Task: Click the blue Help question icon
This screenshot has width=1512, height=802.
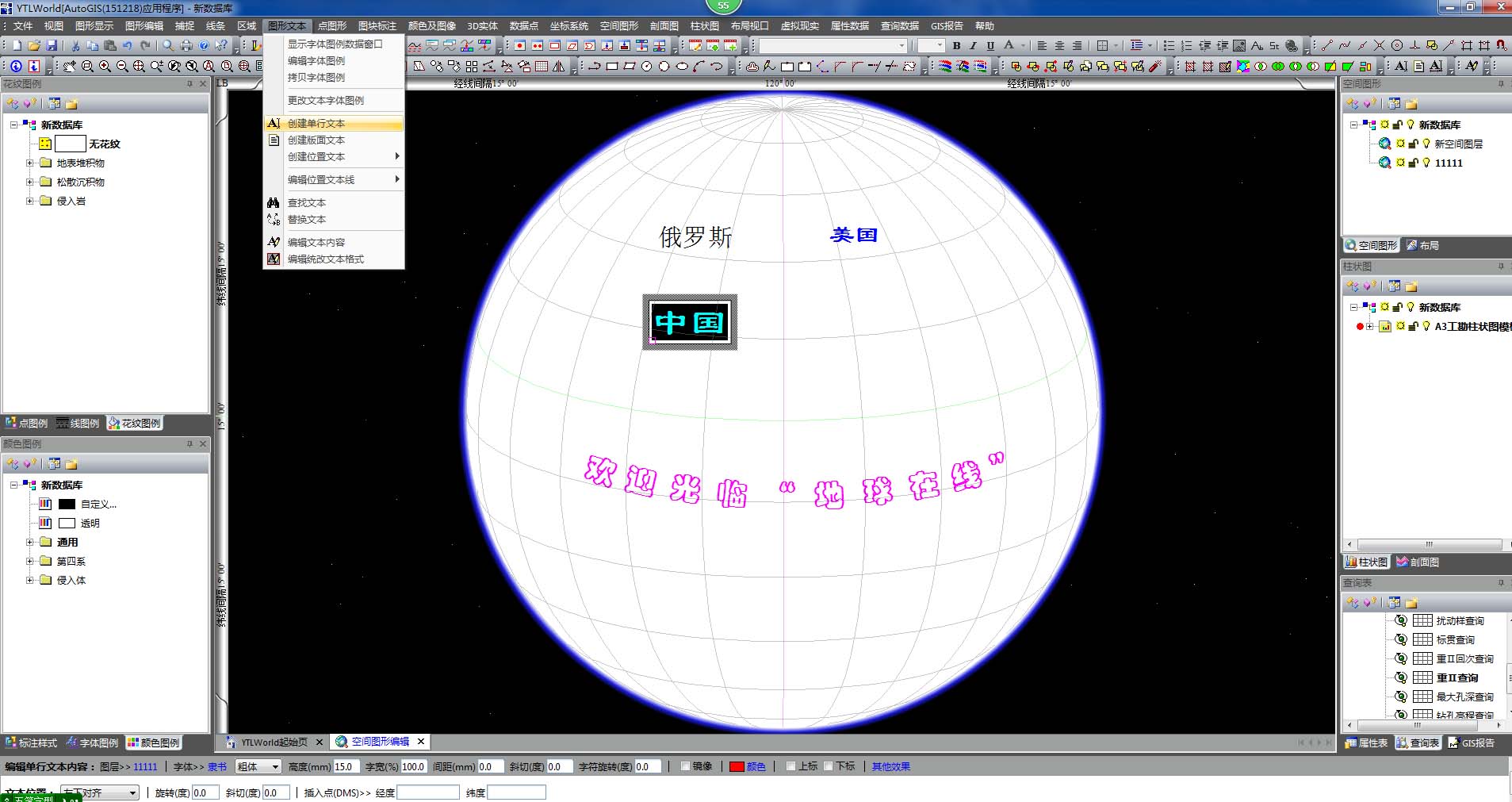Action: coord(204,46)
